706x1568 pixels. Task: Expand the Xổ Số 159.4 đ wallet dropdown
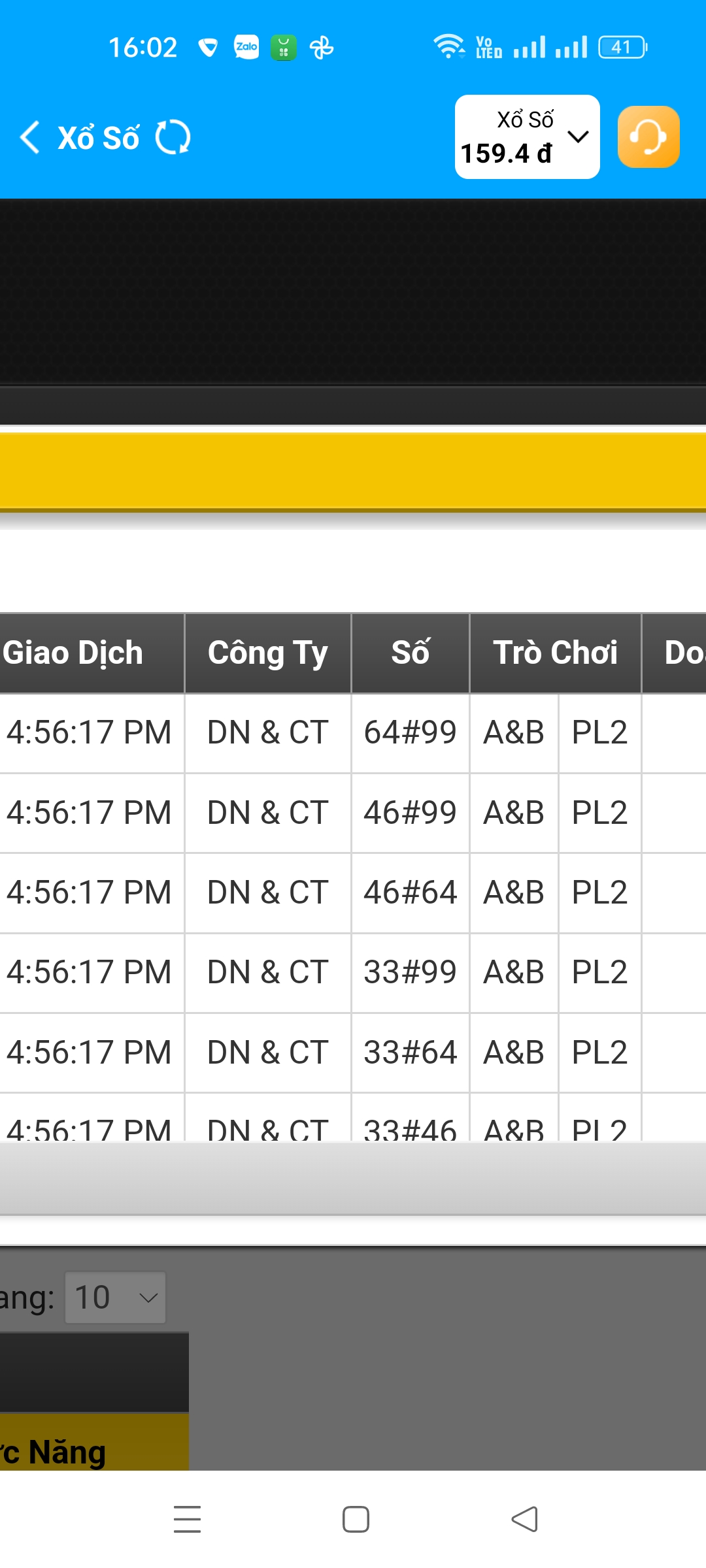(527, 137)
